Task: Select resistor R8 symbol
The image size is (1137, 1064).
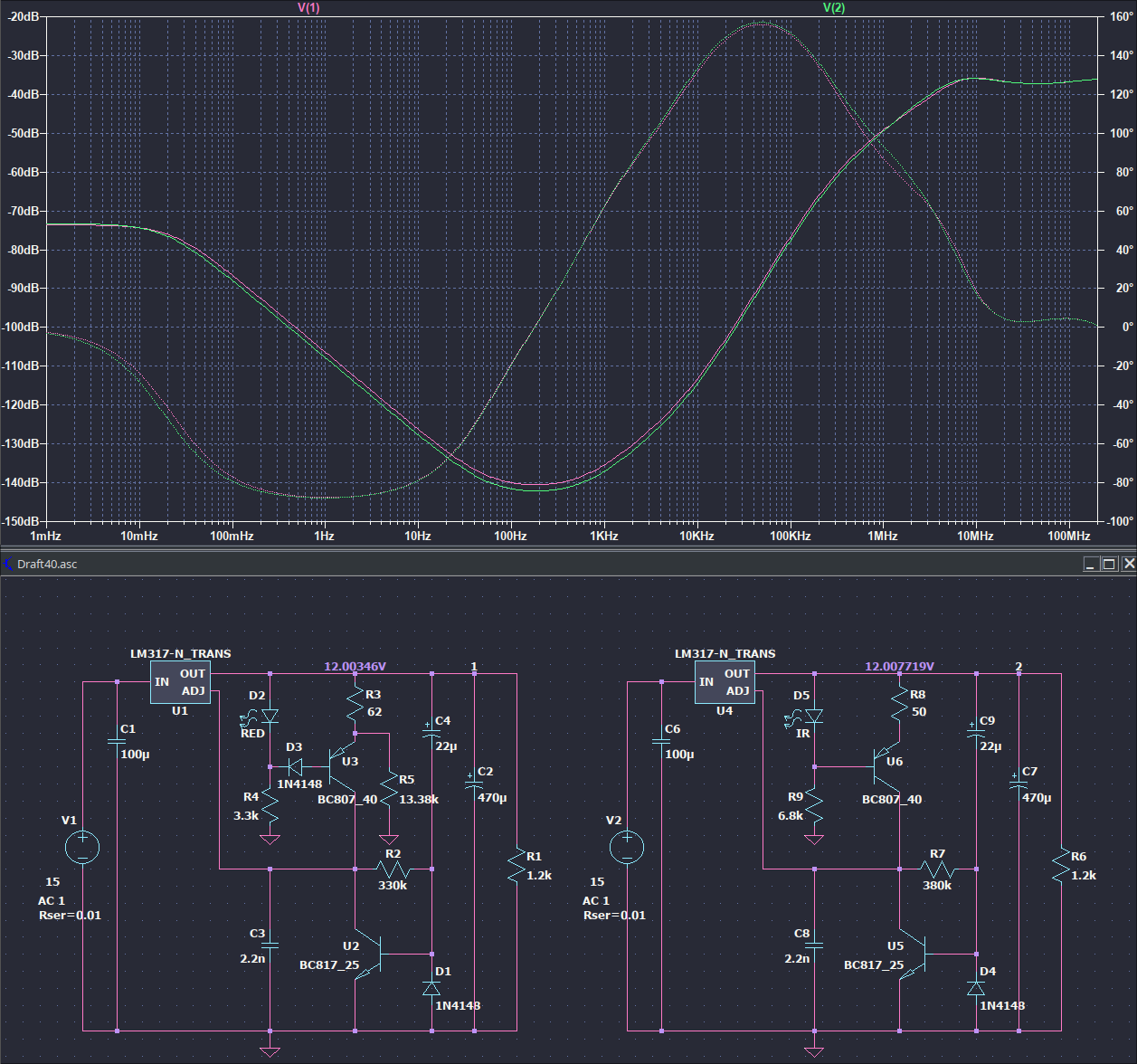Action: pyautogui.click(x=900, y=704)
